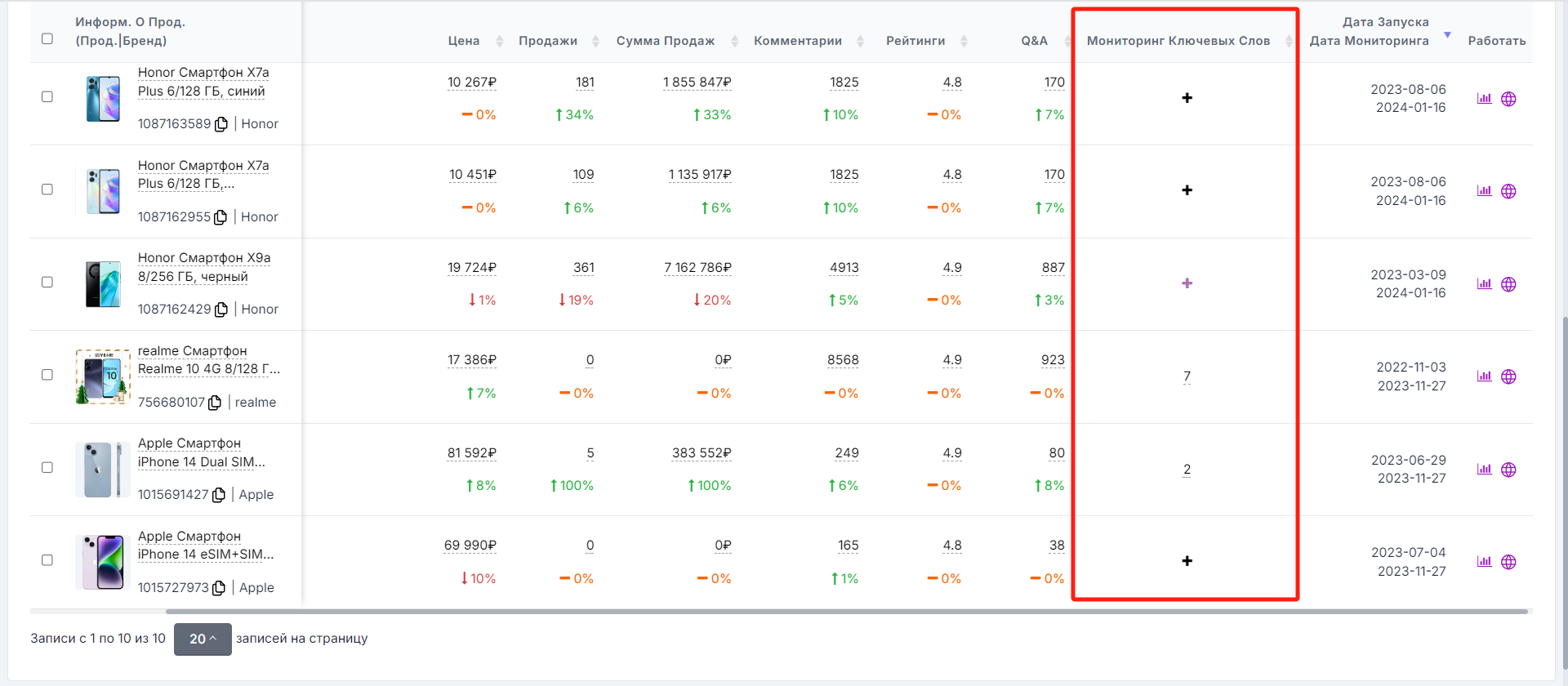The height and width of the screenshot is (686, 1568).
Task: Click brand Honor in 1087162429 row
Action: [x=260, y=310]
